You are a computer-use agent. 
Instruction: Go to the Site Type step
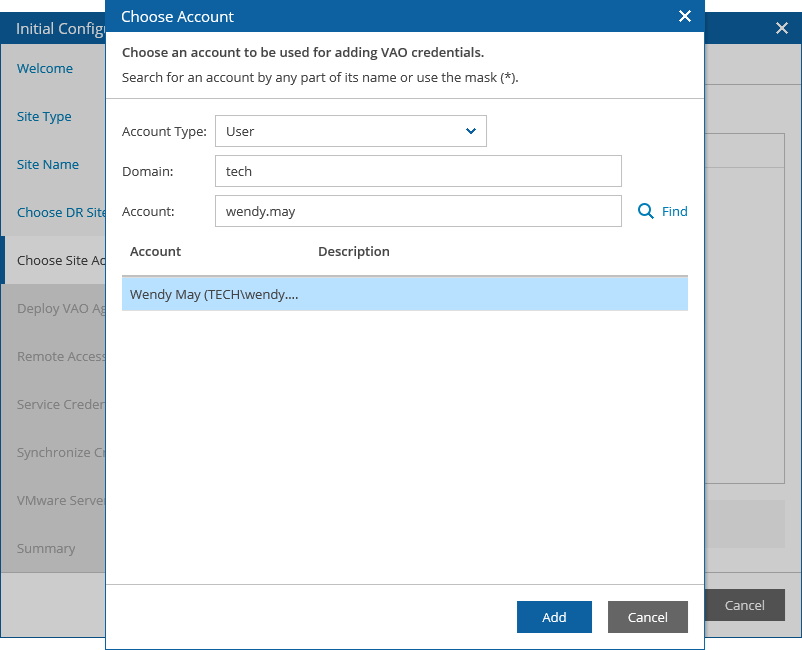(x=44, y=117)
